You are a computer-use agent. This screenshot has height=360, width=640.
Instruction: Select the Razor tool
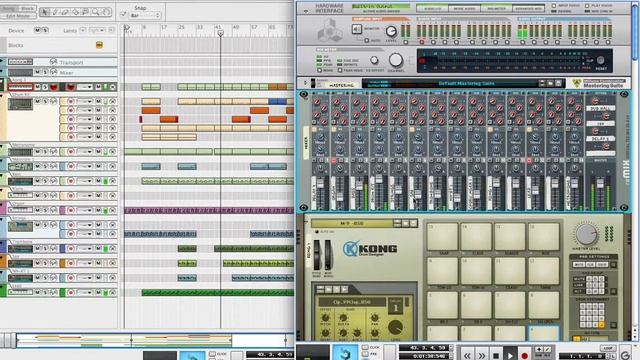76,12
